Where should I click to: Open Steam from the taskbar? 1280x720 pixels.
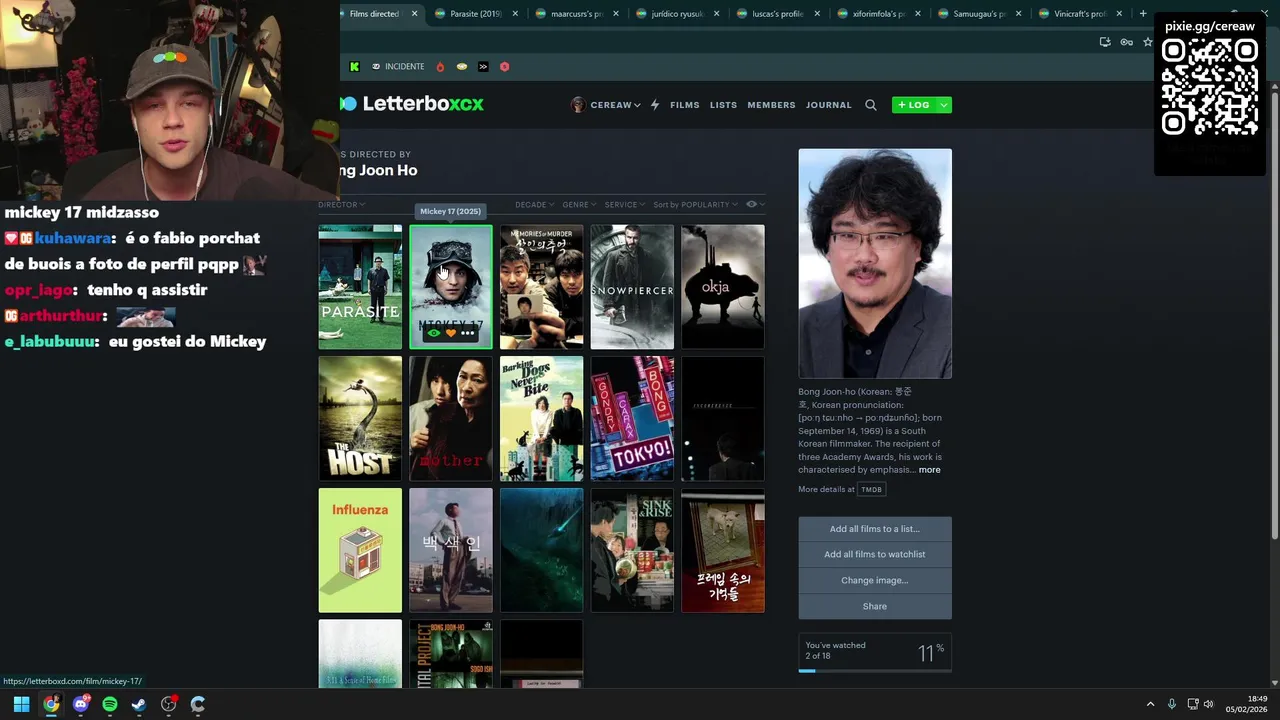139,704
